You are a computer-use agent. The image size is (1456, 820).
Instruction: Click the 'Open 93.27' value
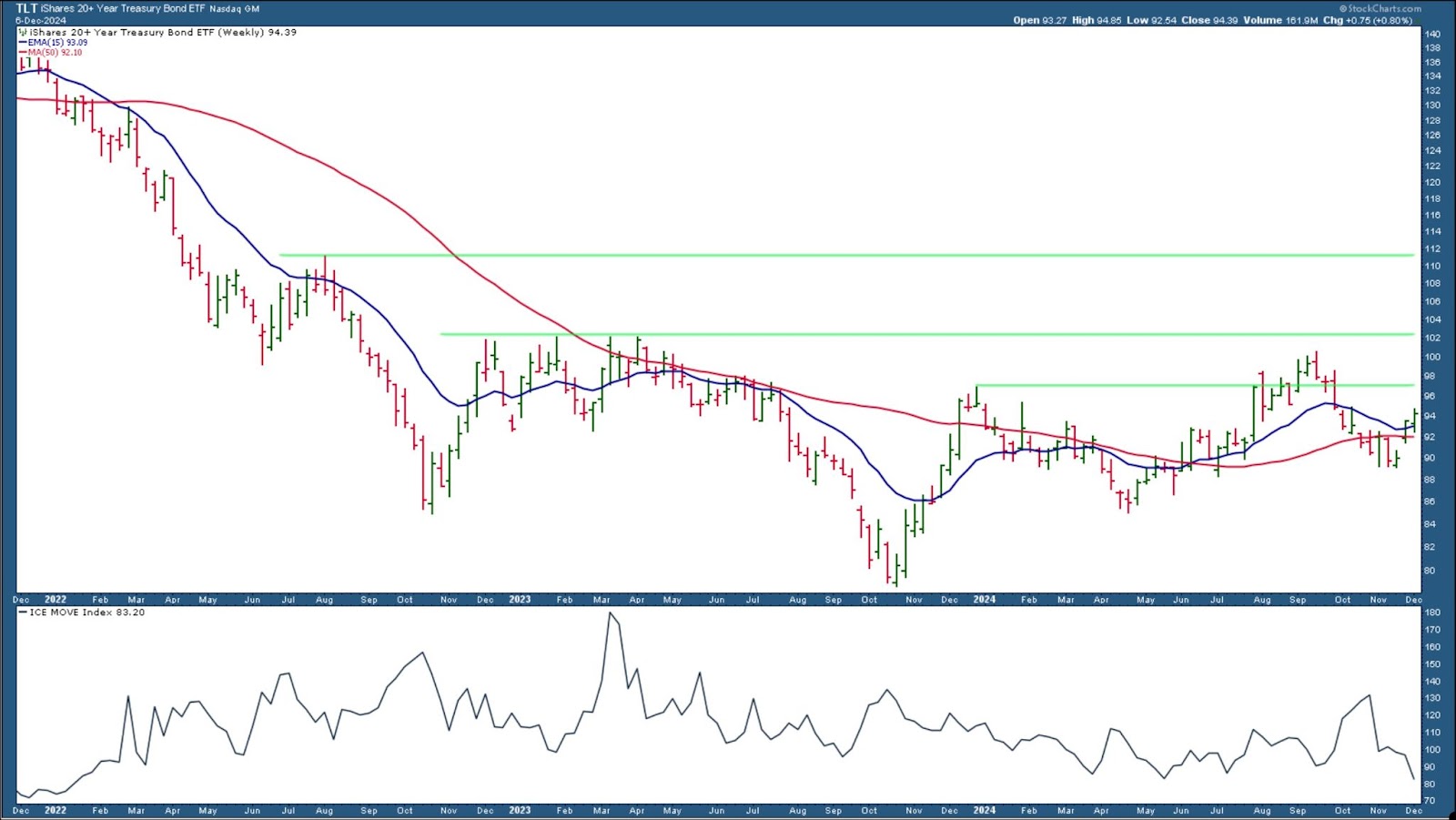pos(1040,20)
